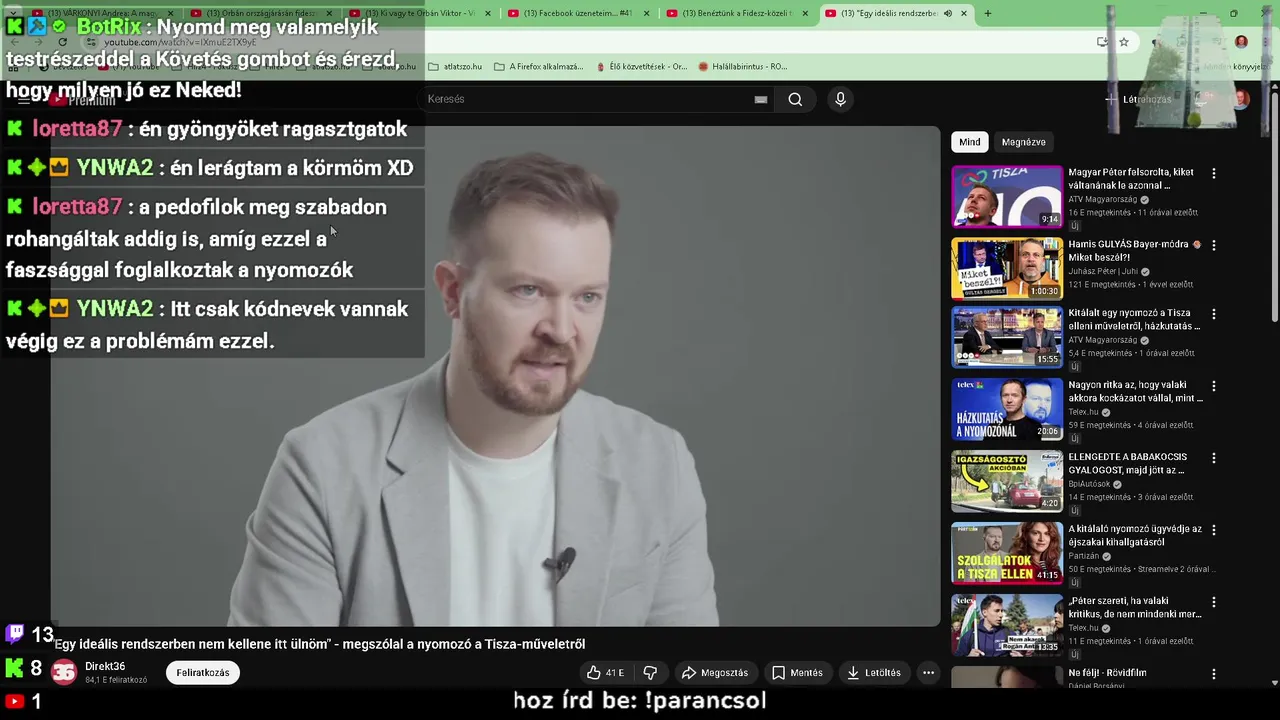Switch to the Facebook üzeneteim #41 tab

(x=580, y=13)
